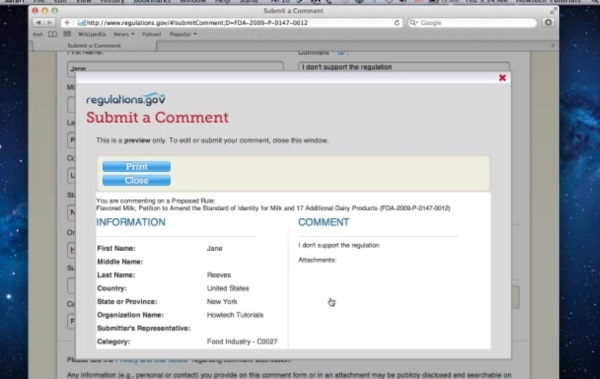
Task: Click the Print button in the preview
Action: tap(137, 167)
